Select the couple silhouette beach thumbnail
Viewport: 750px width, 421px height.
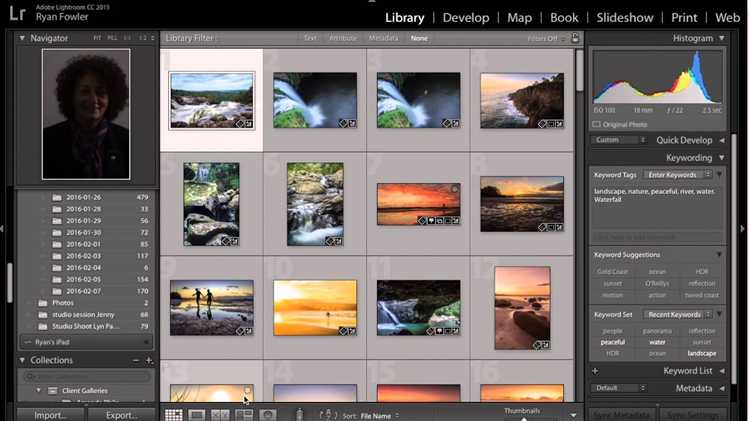point(211,308)
